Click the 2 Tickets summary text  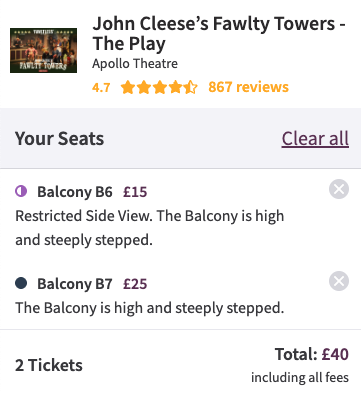(x=49, y=365)
